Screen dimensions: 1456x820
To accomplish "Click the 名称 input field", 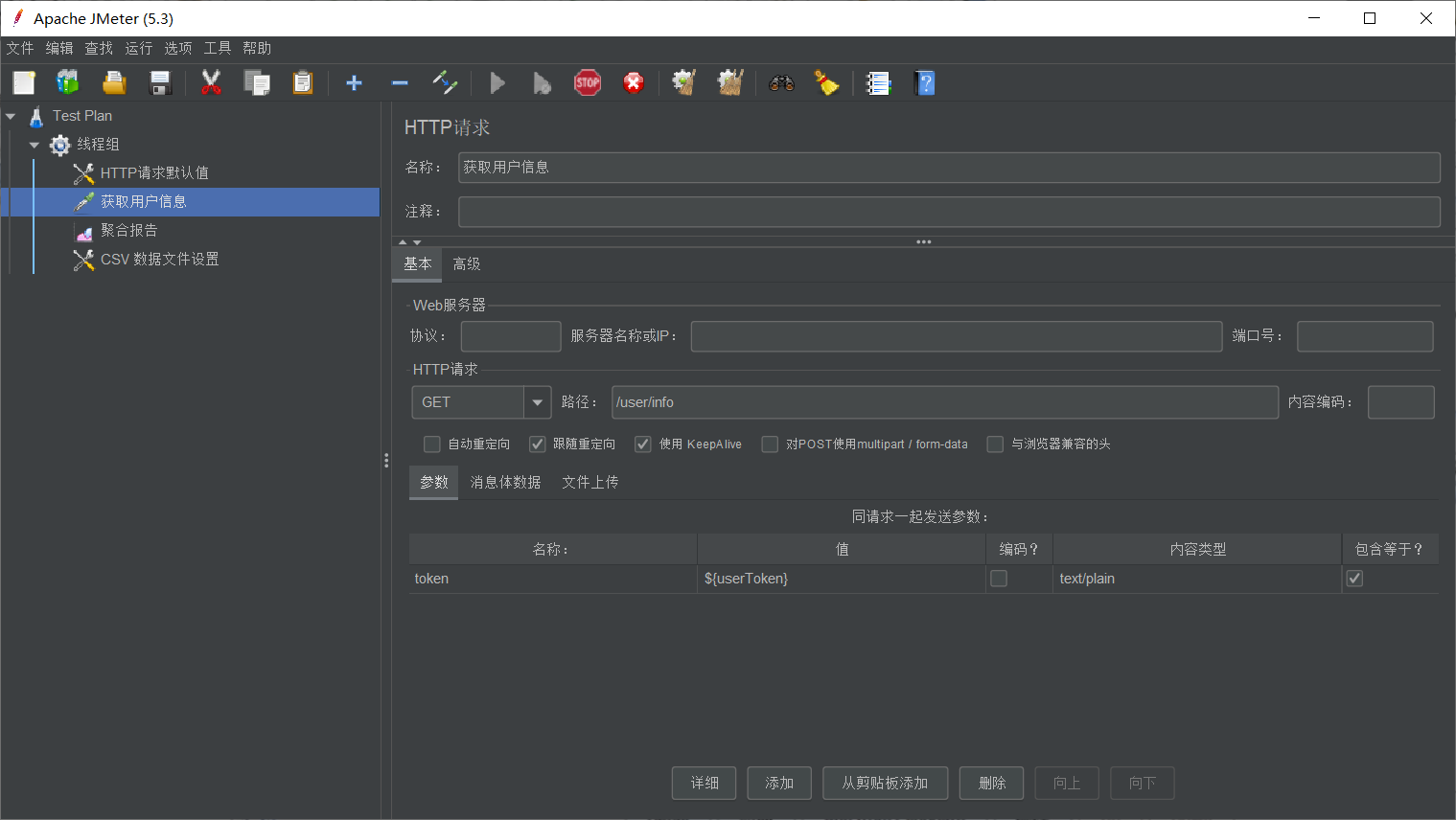I will pyautogui.click(x=949, y=168).
